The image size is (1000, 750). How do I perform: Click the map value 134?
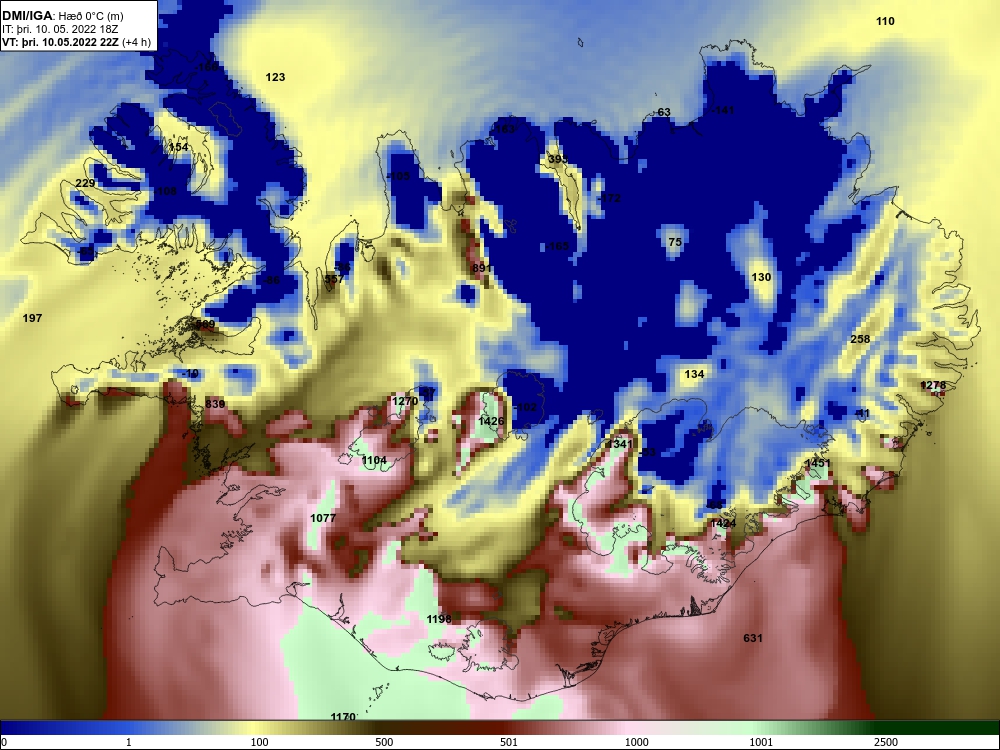pos(695,374)
